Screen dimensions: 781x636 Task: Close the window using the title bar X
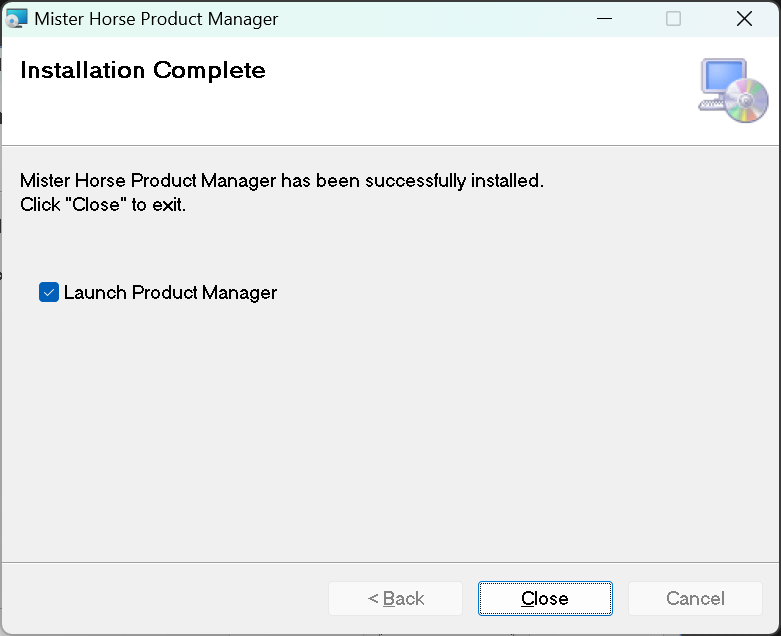pyautogui.click(x=744, y=18)
